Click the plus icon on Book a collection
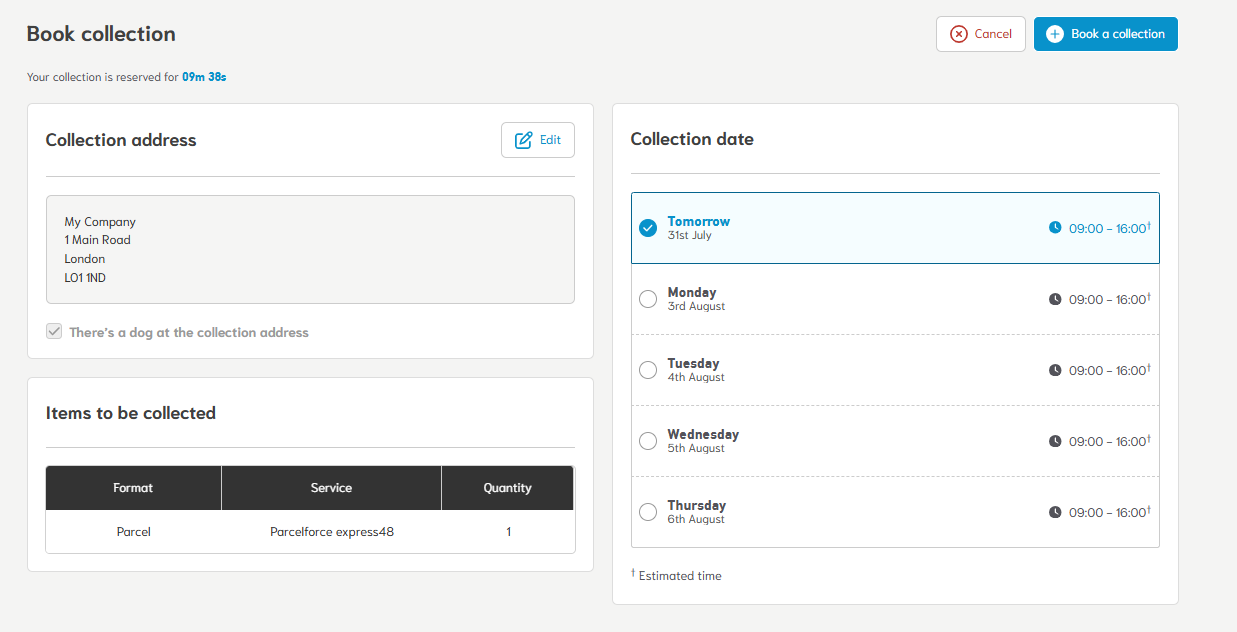This screenshot has width=1237, height=632. 1055,34
